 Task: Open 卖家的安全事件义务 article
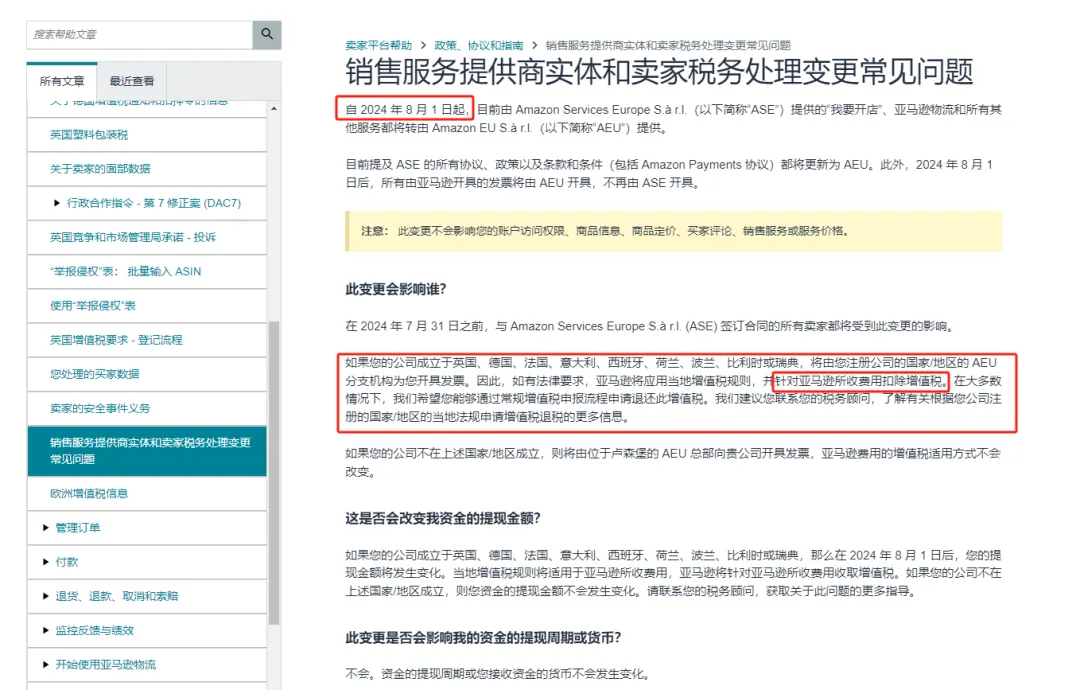[100, 408]
